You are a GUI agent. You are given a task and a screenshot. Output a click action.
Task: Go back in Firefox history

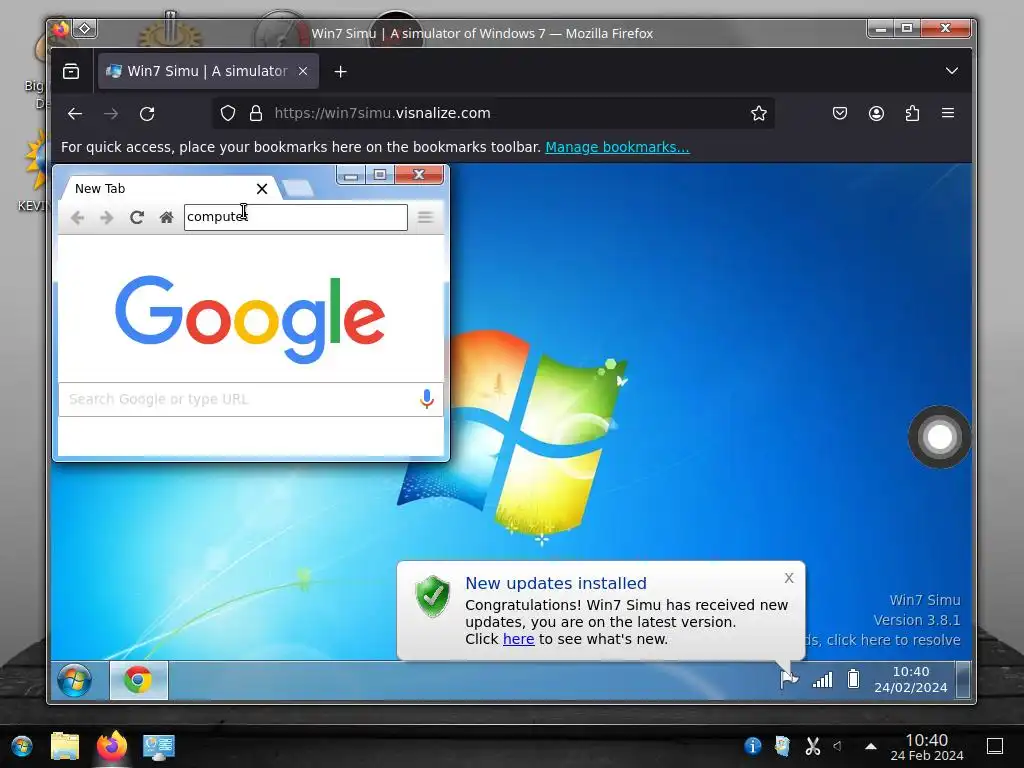74,114
